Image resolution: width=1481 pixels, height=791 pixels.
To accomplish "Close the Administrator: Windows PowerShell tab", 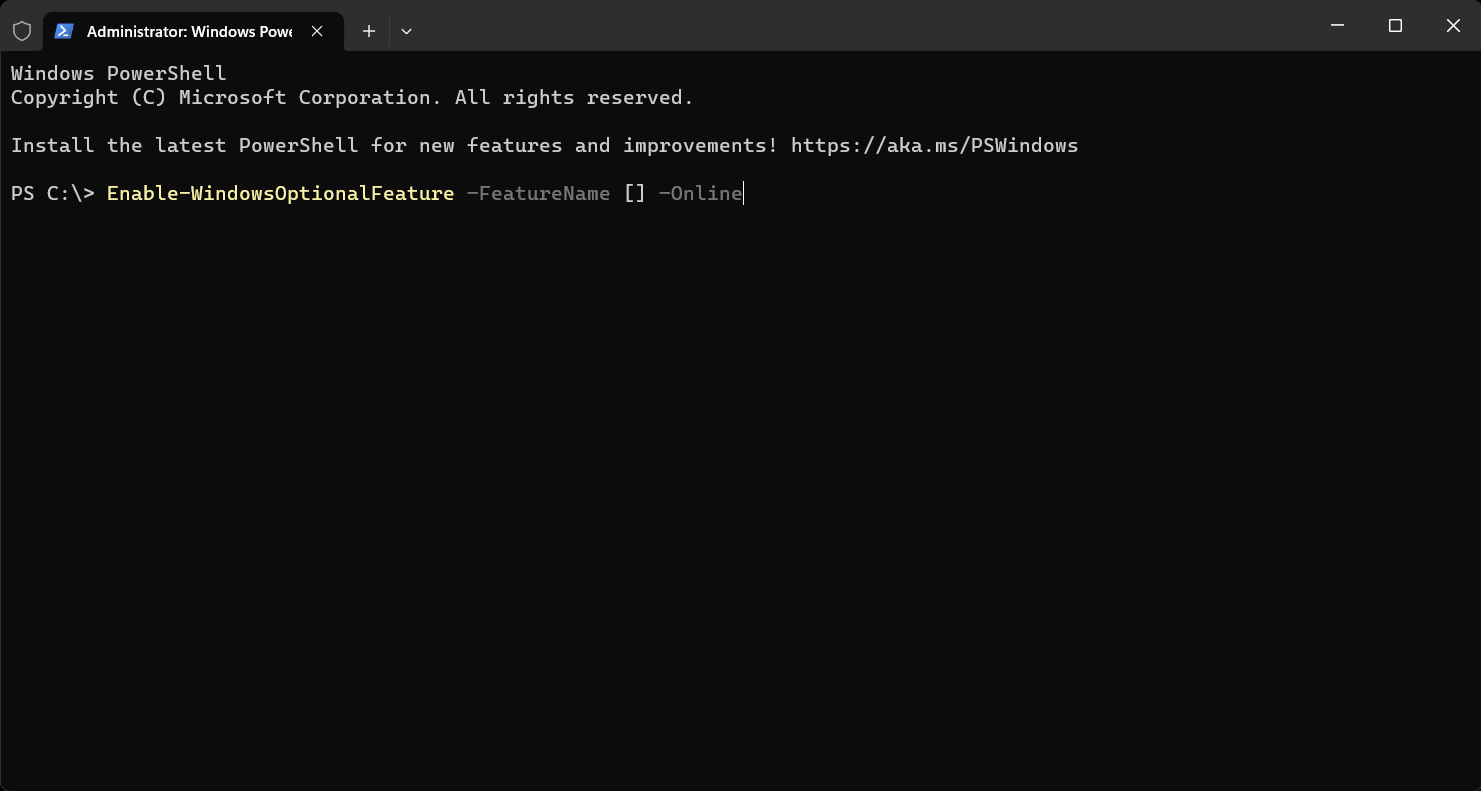I will tap(317, 31).
